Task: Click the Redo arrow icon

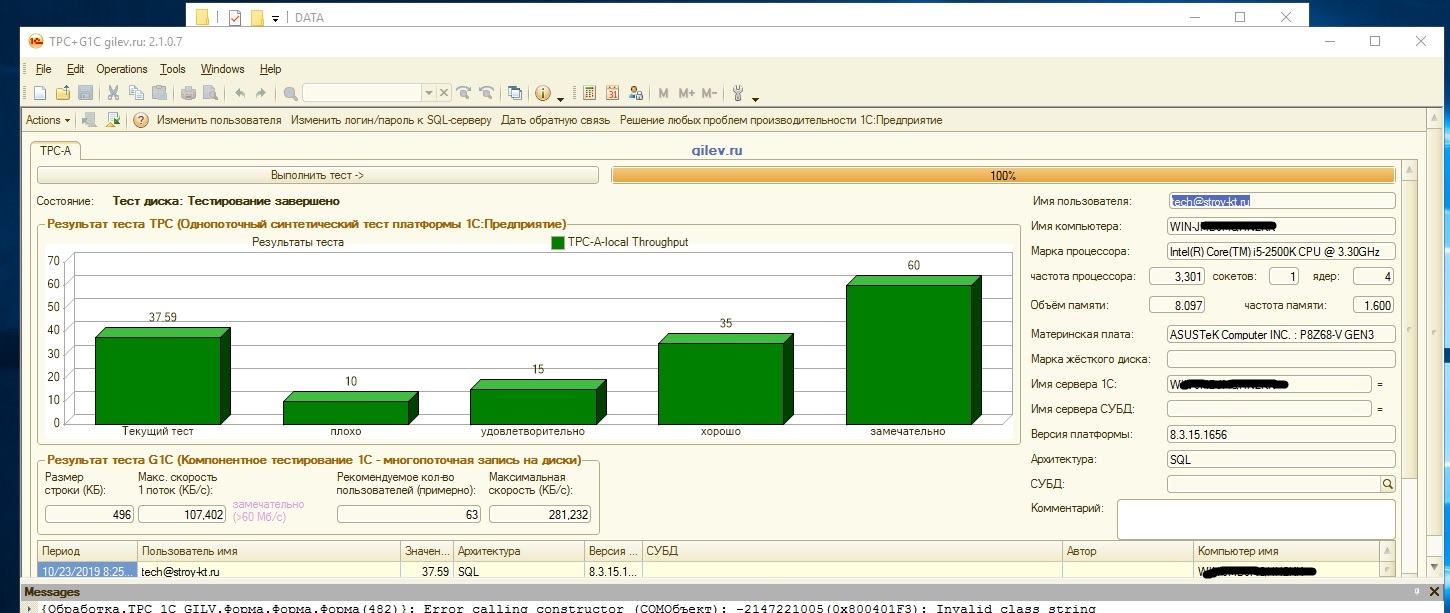Action: point(261,93)
